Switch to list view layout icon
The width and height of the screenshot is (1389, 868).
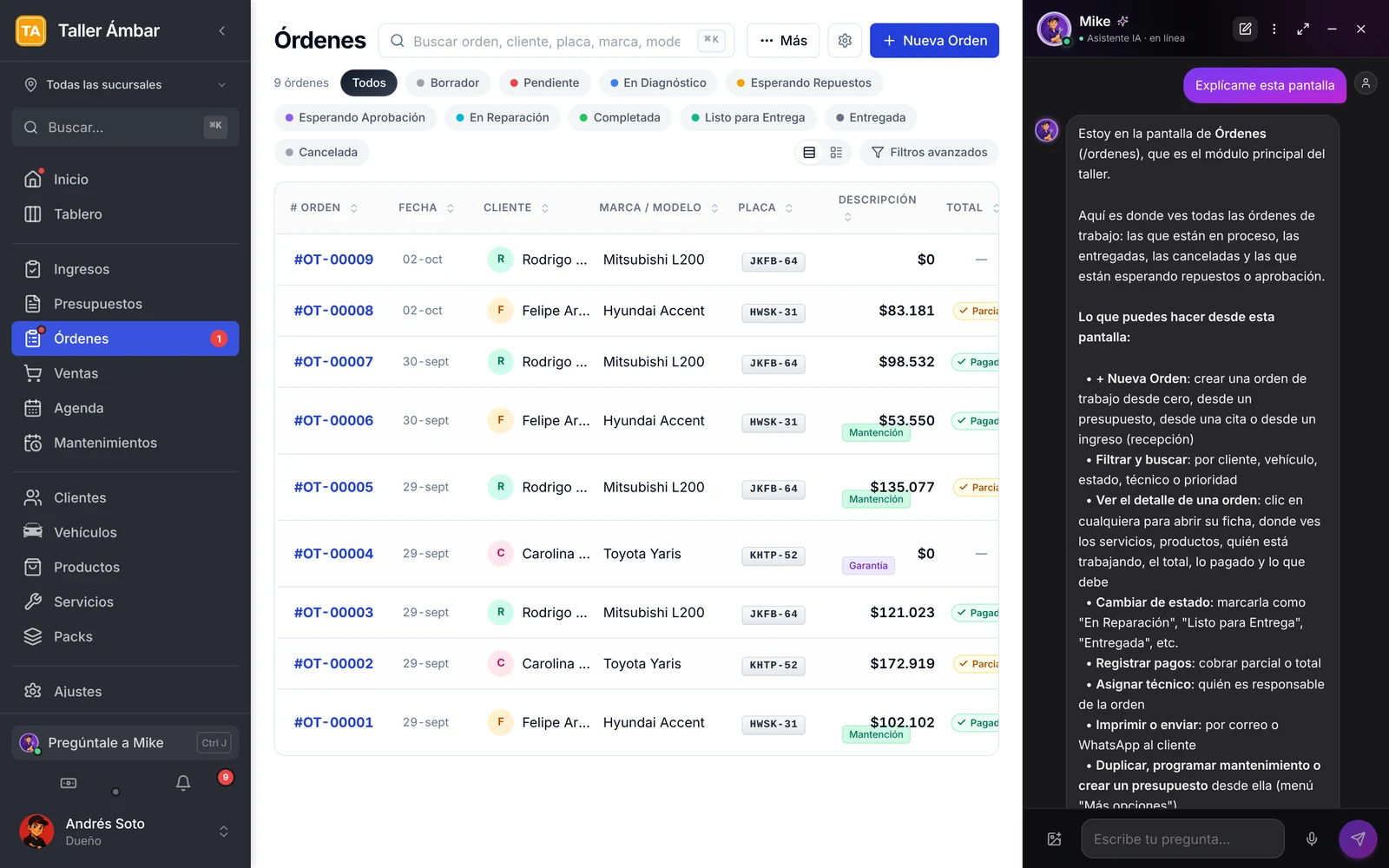point(809,153)
